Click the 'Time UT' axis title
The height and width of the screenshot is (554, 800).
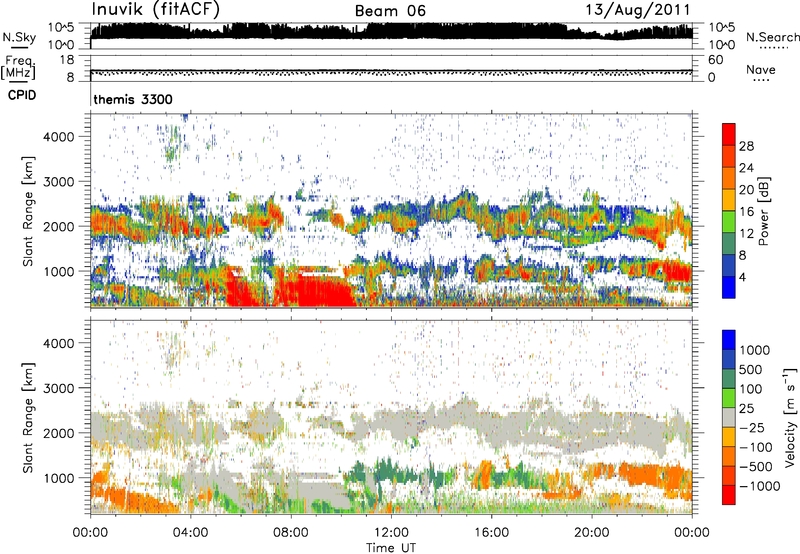tap(391, 548)
